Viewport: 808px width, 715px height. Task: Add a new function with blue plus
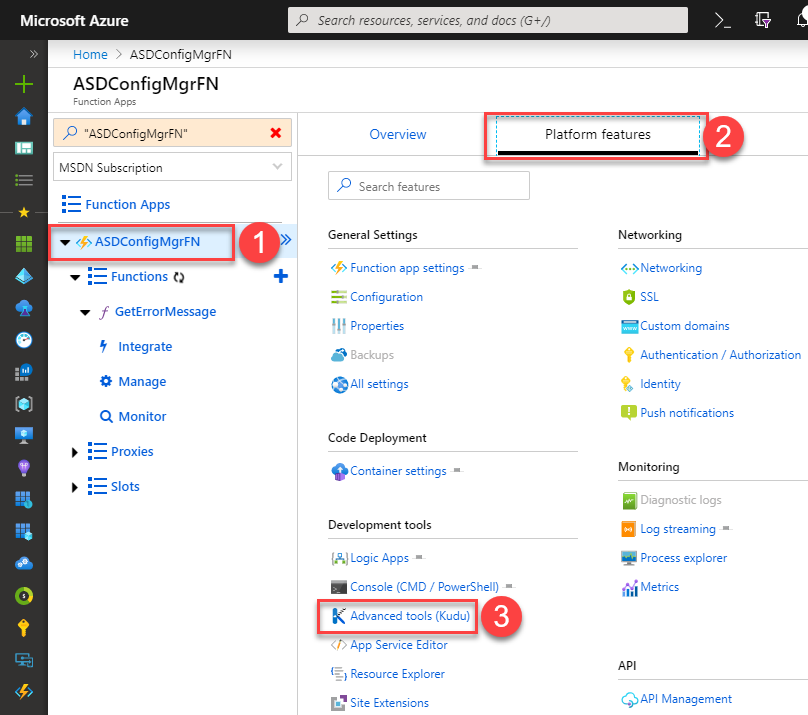pos(281,276)
